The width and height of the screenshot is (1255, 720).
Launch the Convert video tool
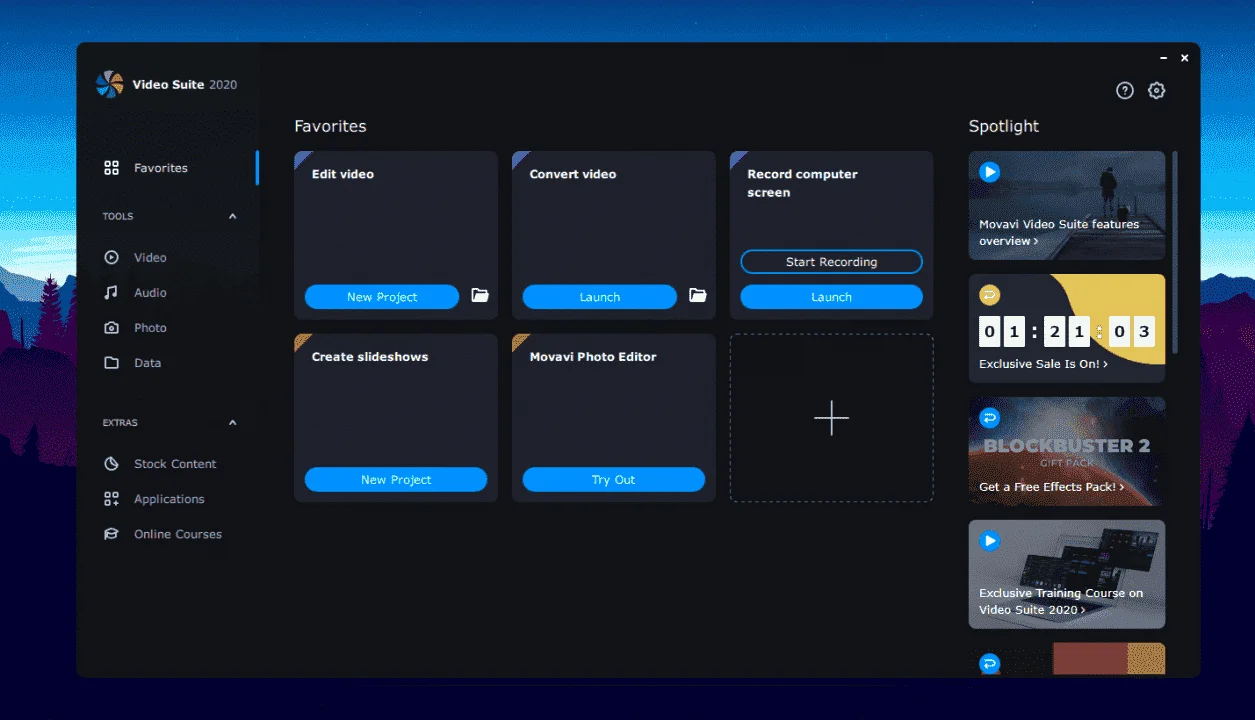point(600,297)
